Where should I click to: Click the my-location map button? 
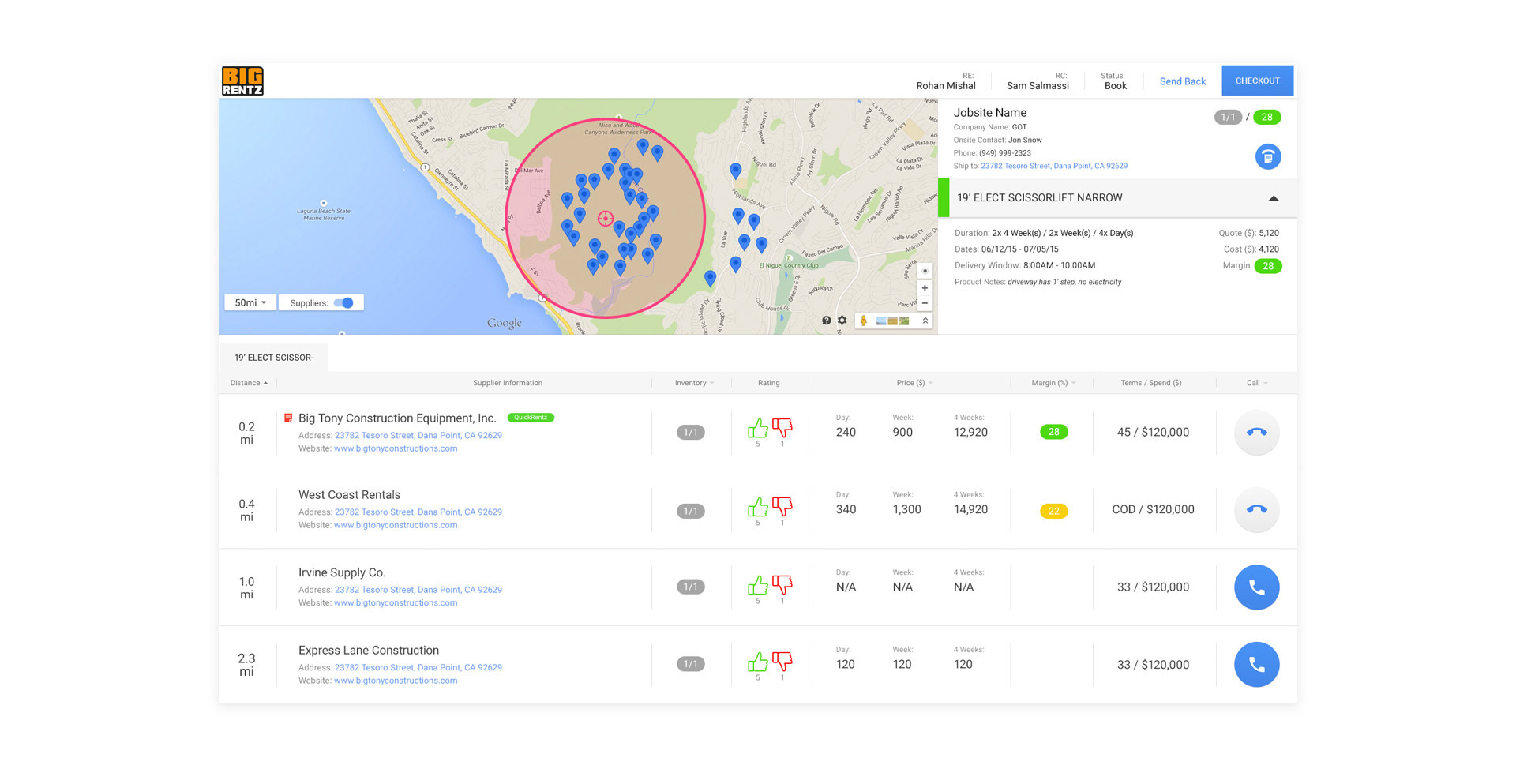pos(925,271)
